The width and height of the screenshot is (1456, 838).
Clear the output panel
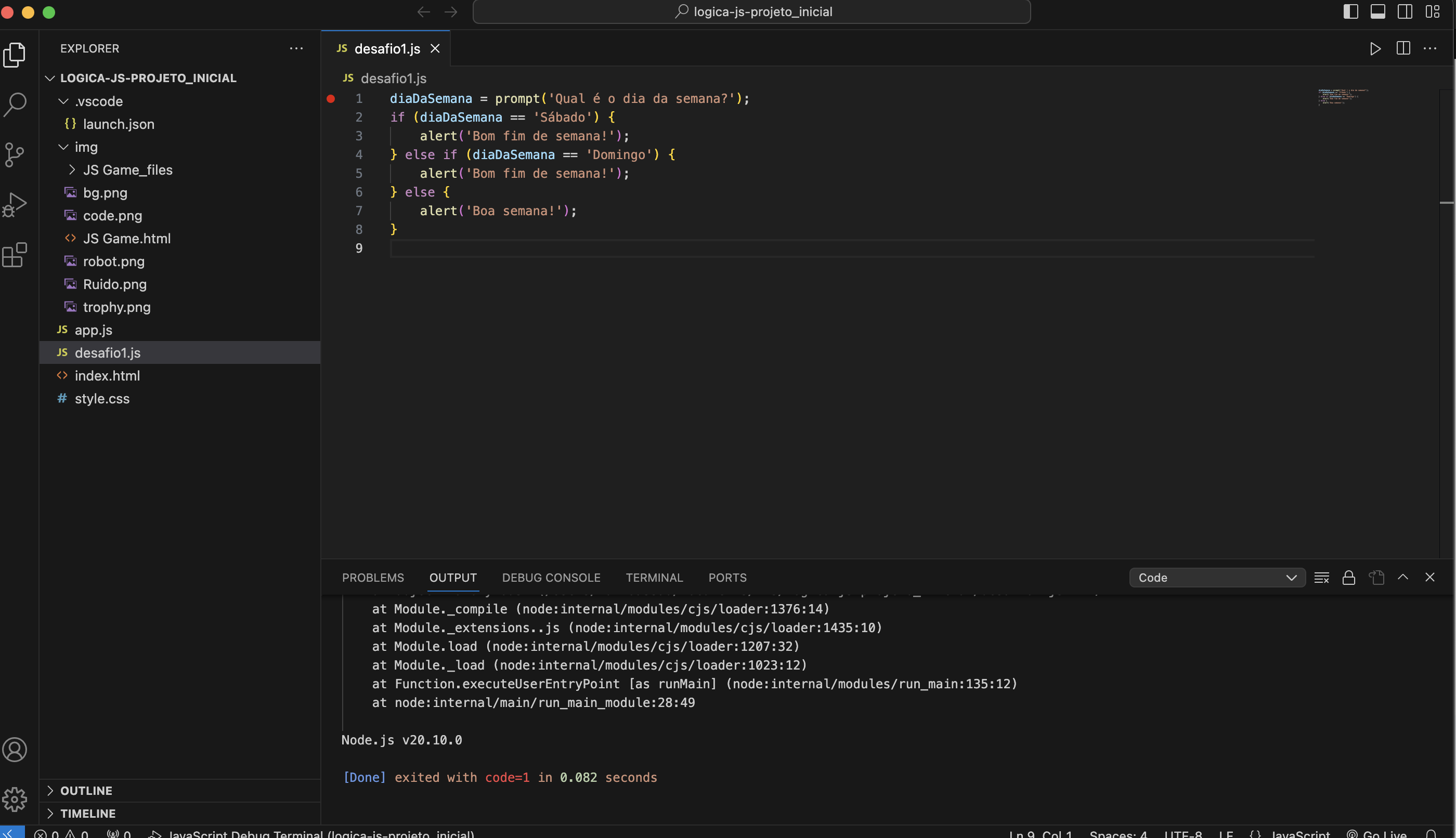pyautogui.click(x=1321, y=577)
